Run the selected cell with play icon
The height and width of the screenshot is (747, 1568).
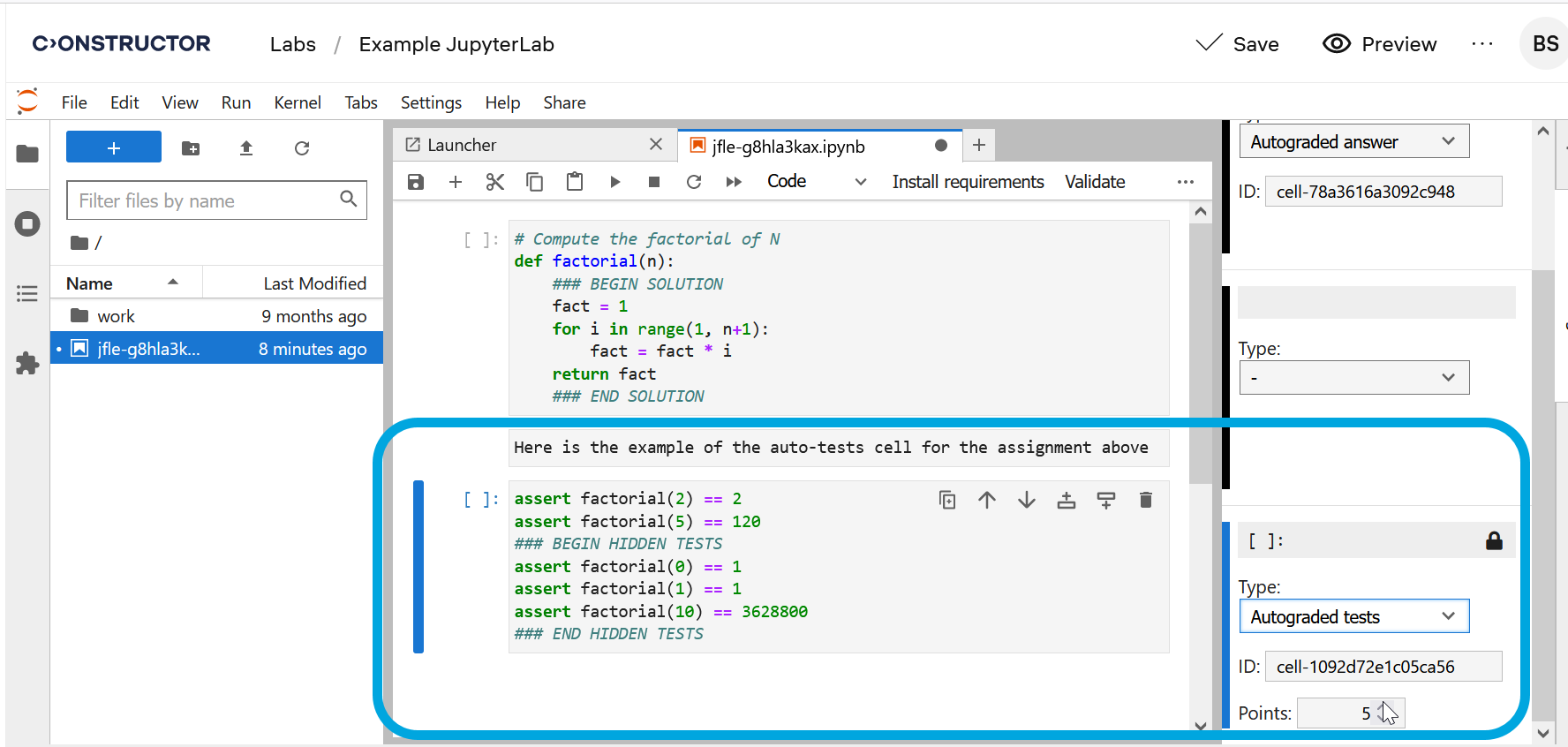coord(615,182)
